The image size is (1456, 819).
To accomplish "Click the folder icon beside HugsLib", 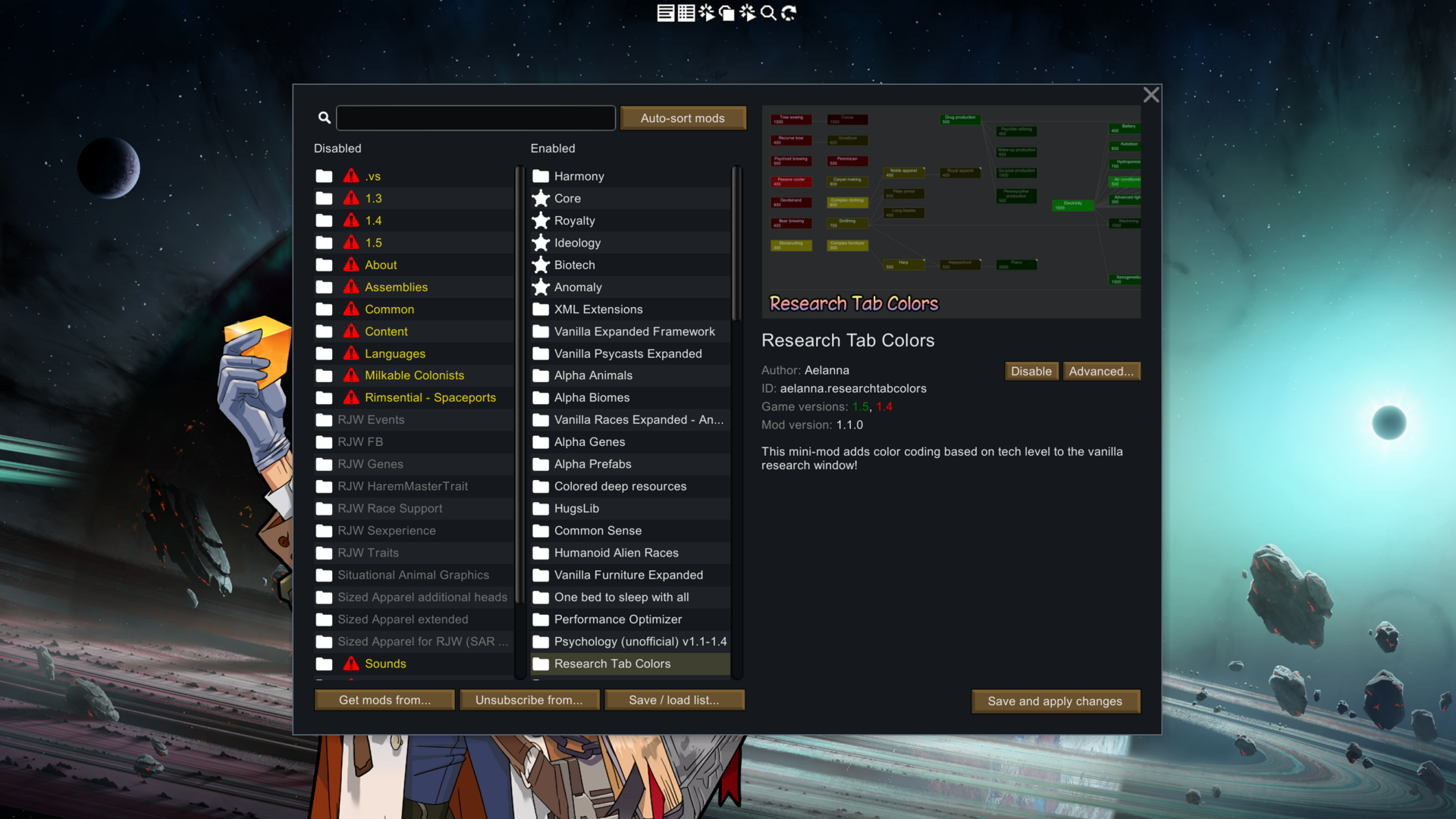I will pyautogui.click(x=541, y=508).
